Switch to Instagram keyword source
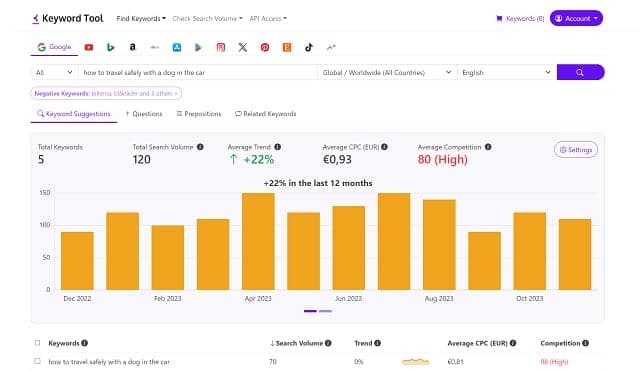 (x=221, y=47)
